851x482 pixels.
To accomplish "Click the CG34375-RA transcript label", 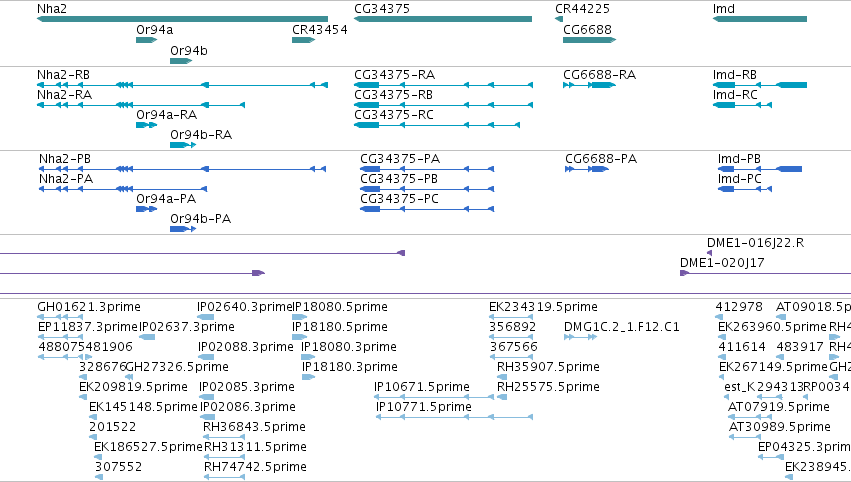I will (x=395, y=75).
